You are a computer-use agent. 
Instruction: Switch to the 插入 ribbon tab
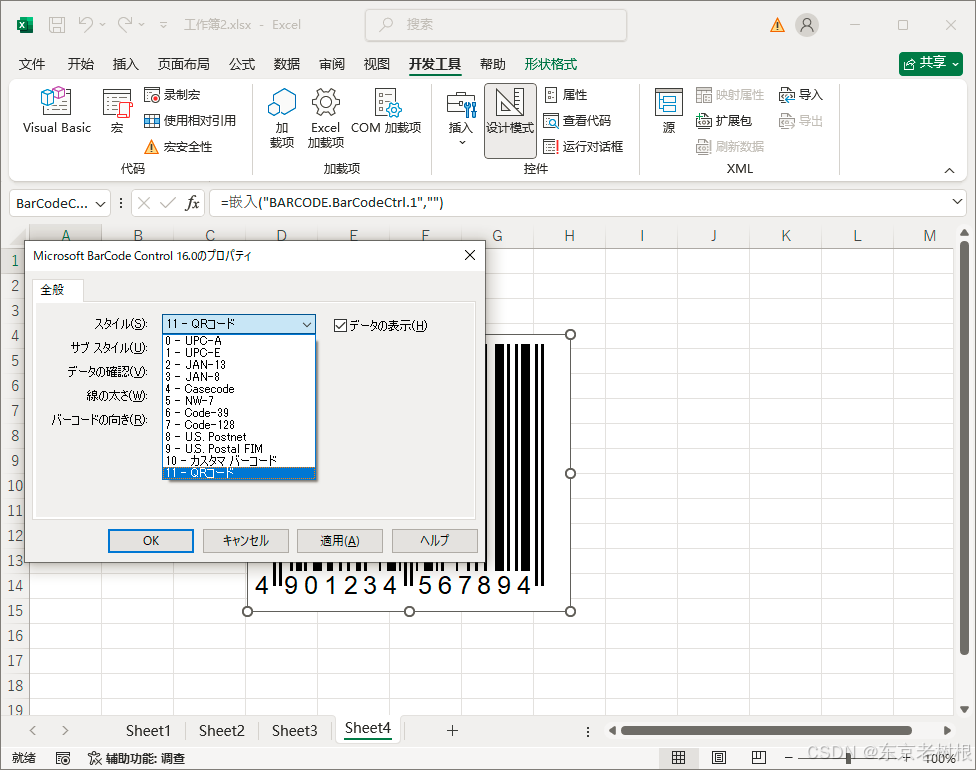[125, 64]
